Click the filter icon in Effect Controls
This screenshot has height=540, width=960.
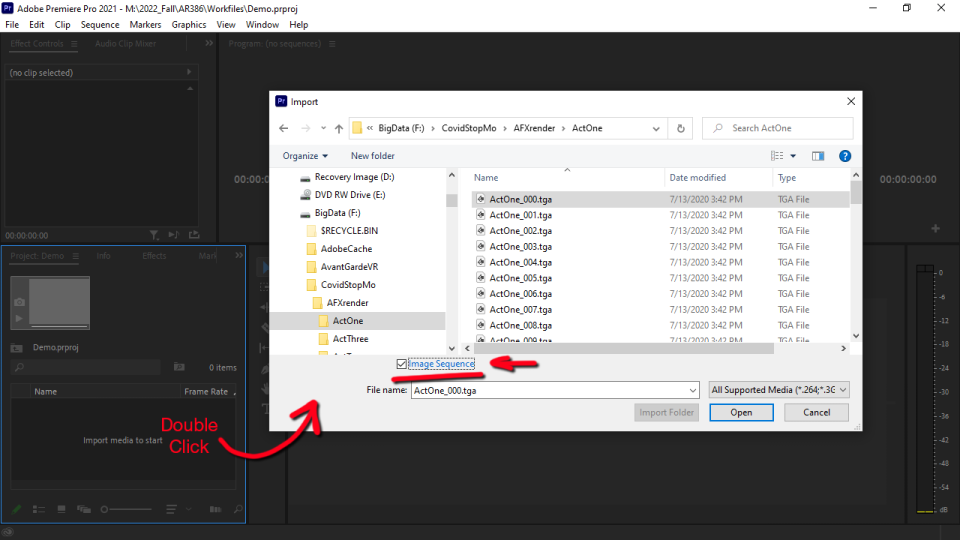pyautogui.click(x=154, y=235)
